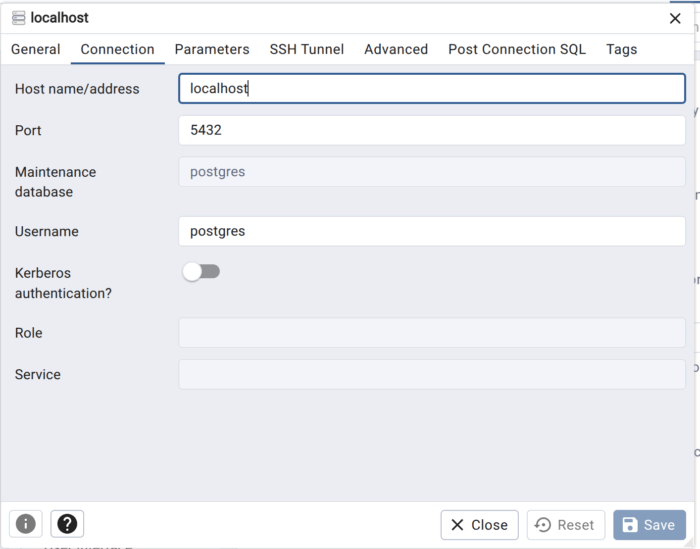The image size is (700, 549).
Task: Click the Username input field
Action: 431,231
